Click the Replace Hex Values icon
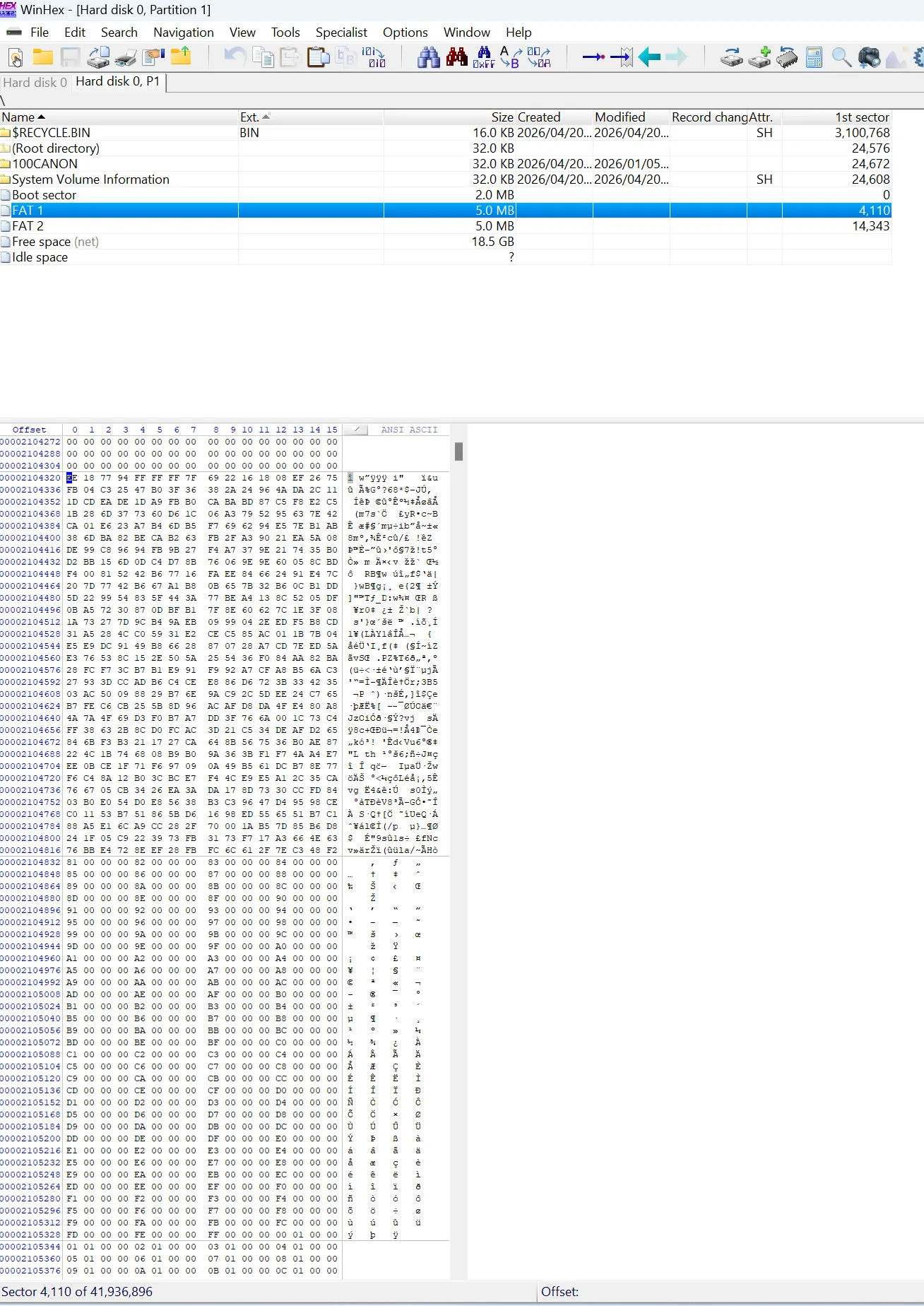This screenshot has height=1306, width=924. tap(538, 57)
